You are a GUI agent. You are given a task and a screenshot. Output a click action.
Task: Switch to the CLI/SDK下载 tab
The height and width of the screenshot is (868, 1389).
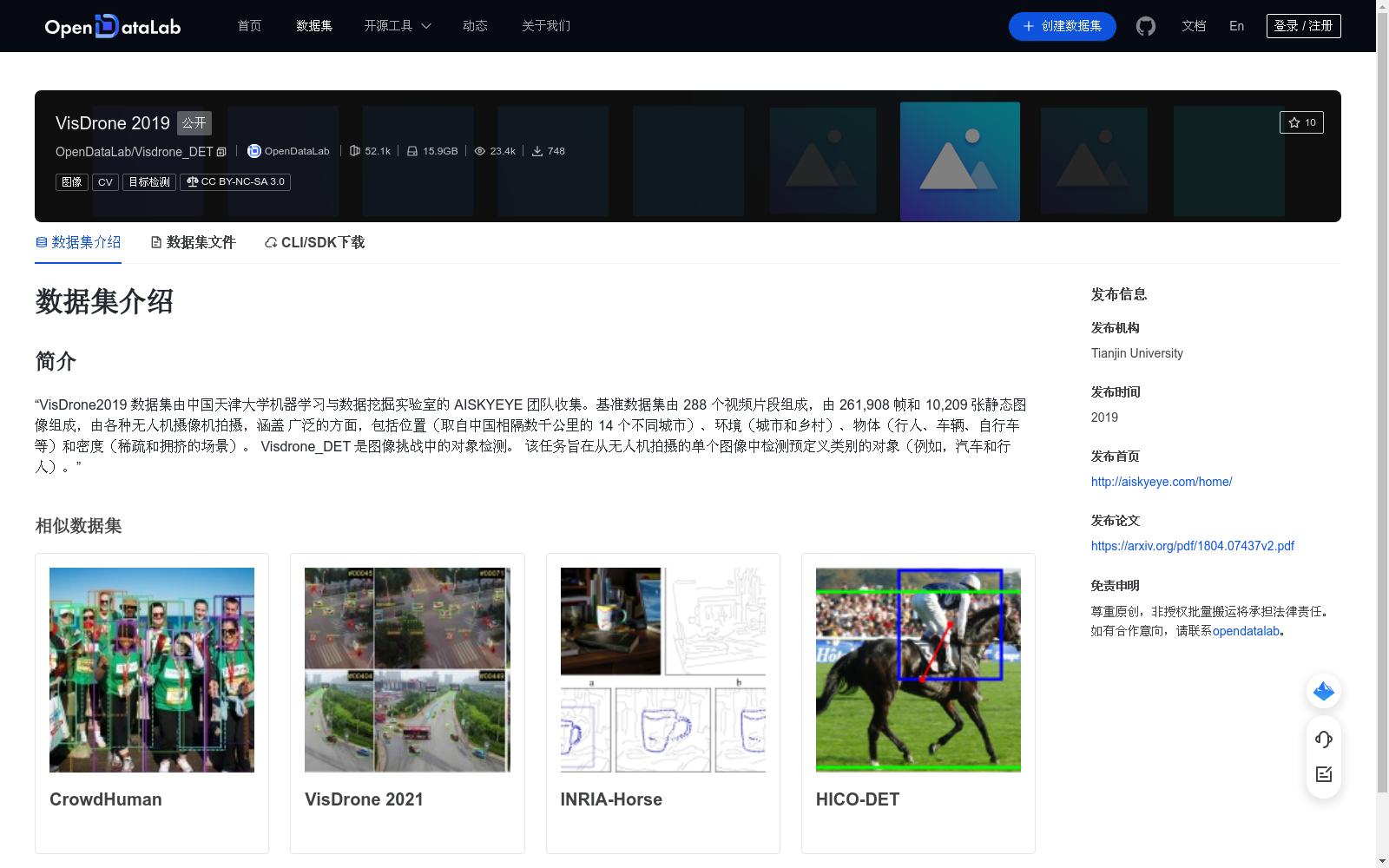tap(314, 242)
